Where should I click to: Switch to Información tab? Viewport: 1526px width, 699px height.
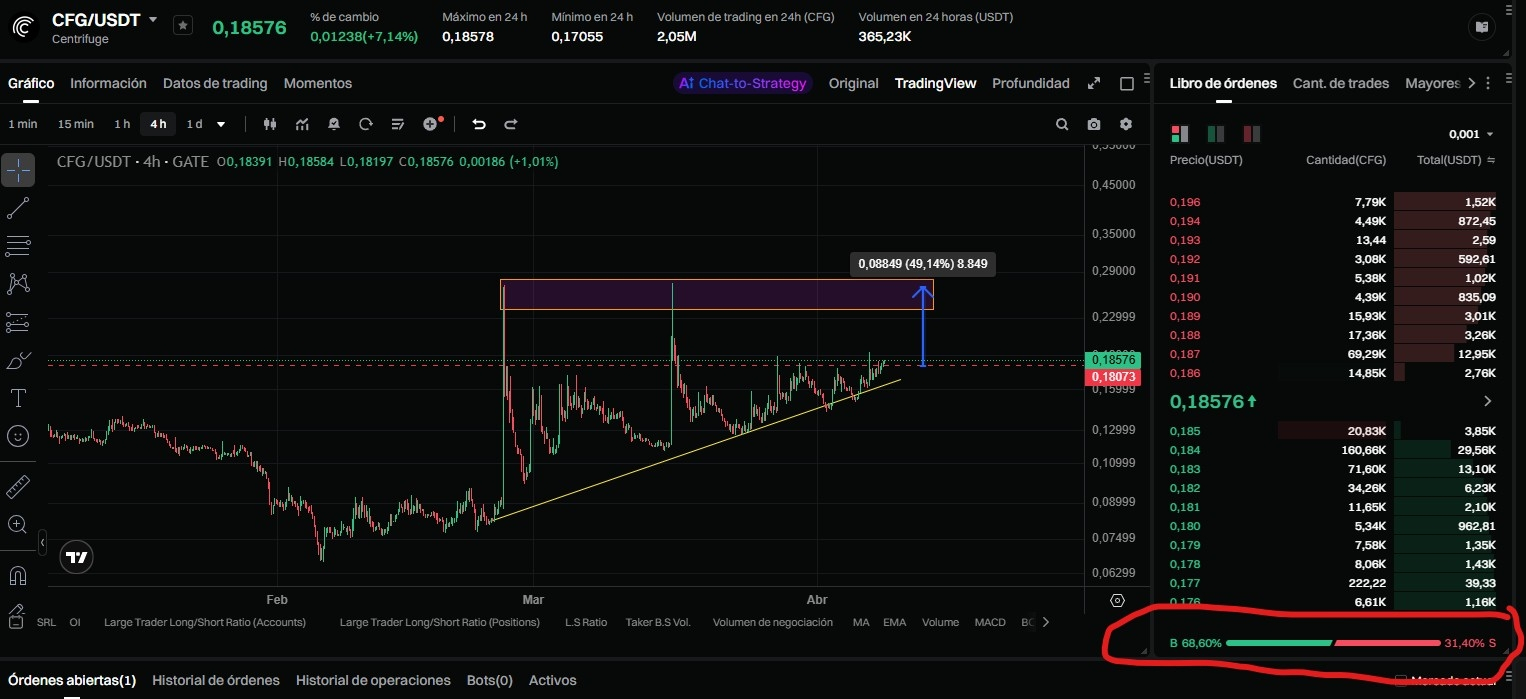pyautogui.click(x=108, y=83)
